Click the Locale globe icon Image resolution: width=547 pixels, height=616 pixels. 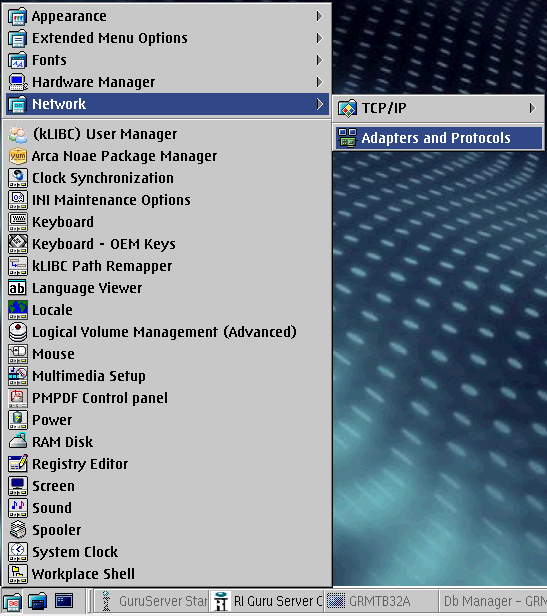coord(18,310)
